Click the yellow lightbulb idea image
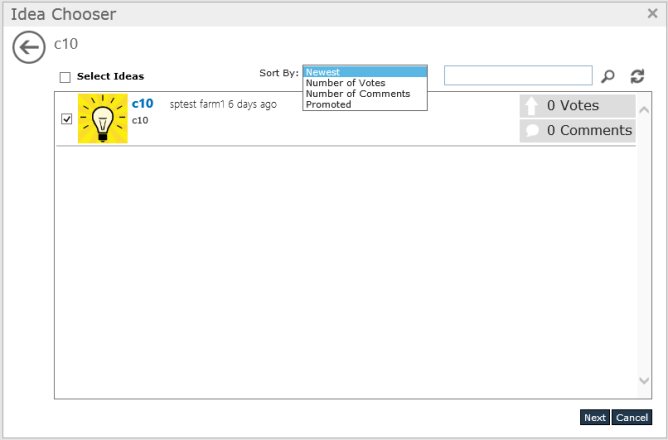The width and height of the screenshot is (668, 440). tap(103, 119)
